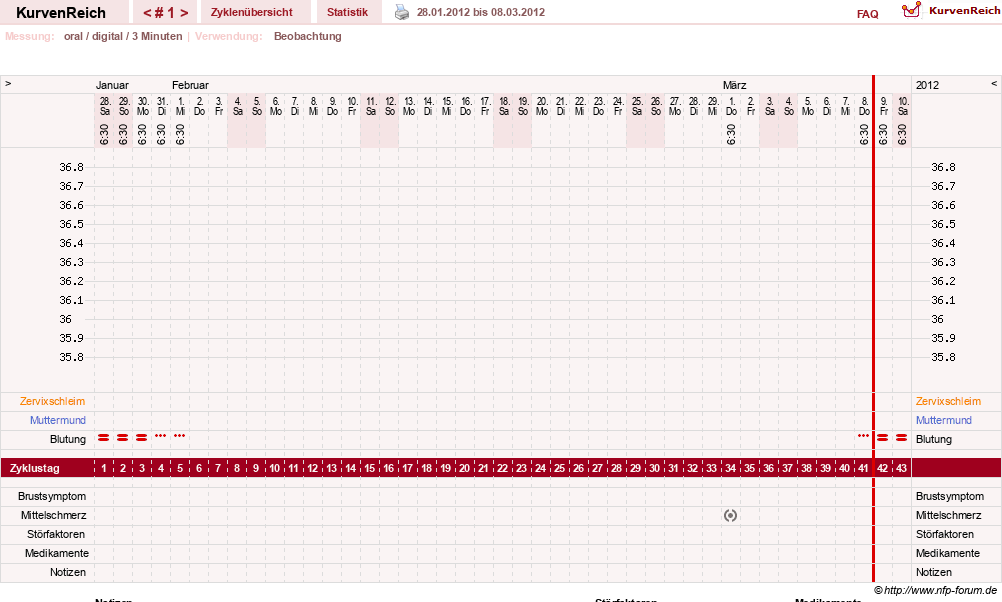Click the right 35.8 temperature axis label

[943, 357]
